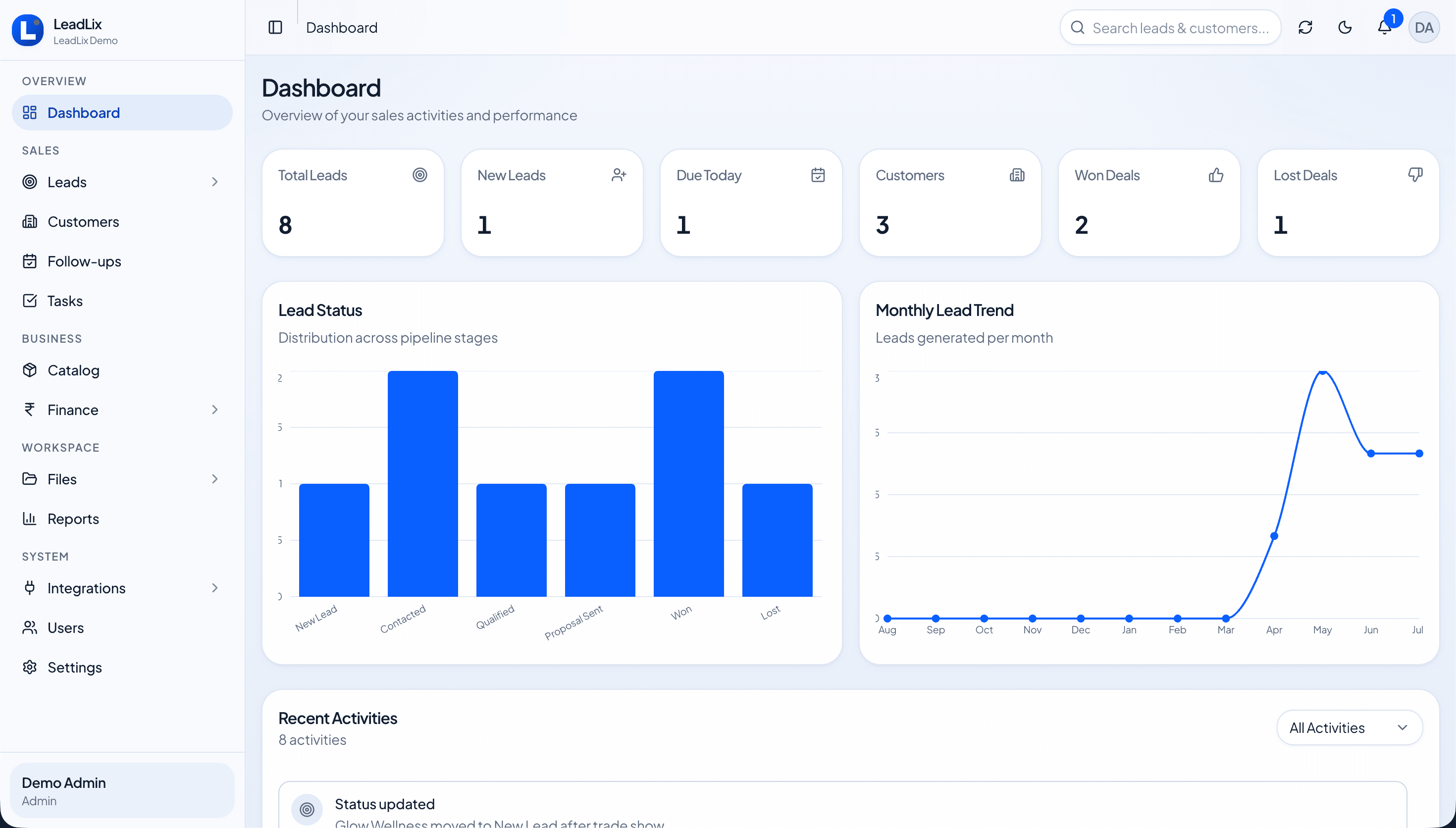Select the '8 activities' count text

coord(312,740)
